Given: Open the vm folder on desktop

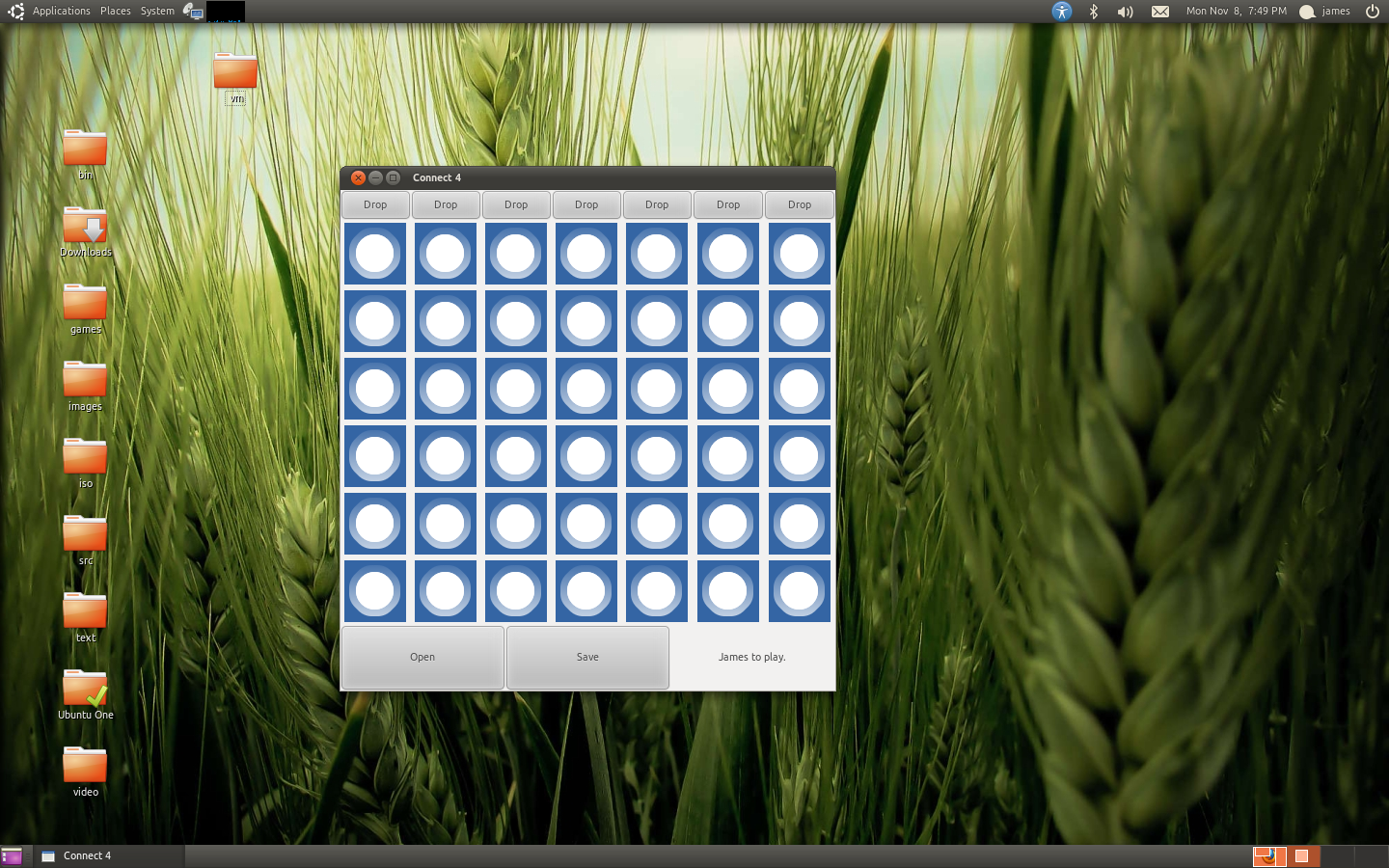Looking at the screenshot, I should (x=235, y=71).
